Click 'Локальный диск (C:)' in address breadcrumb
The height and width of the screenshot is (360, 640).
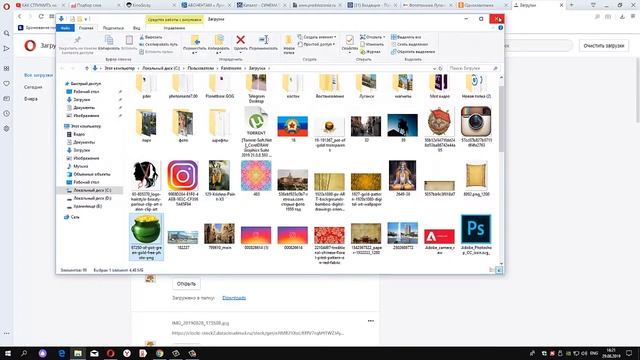click(161, 68)
